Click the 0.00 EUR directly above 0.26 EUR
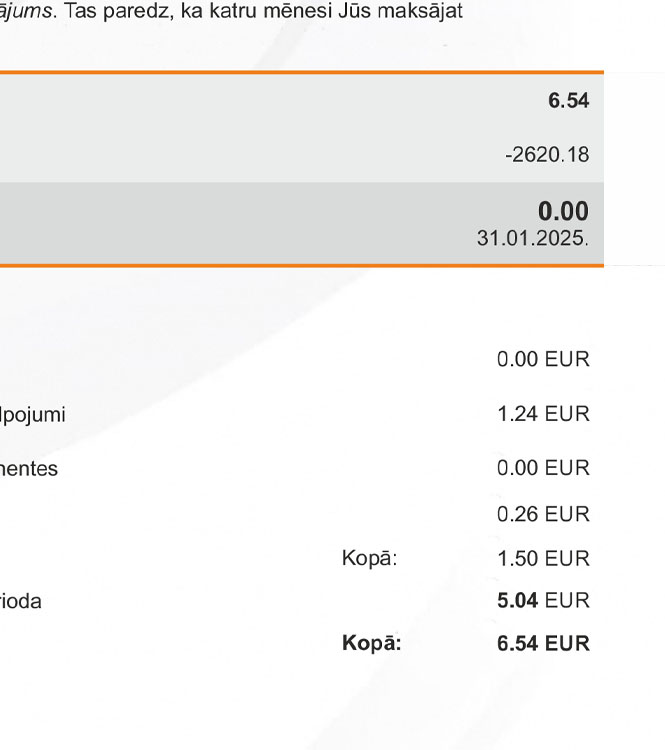This screenshot has width=665, height=750. click(543, 468)
